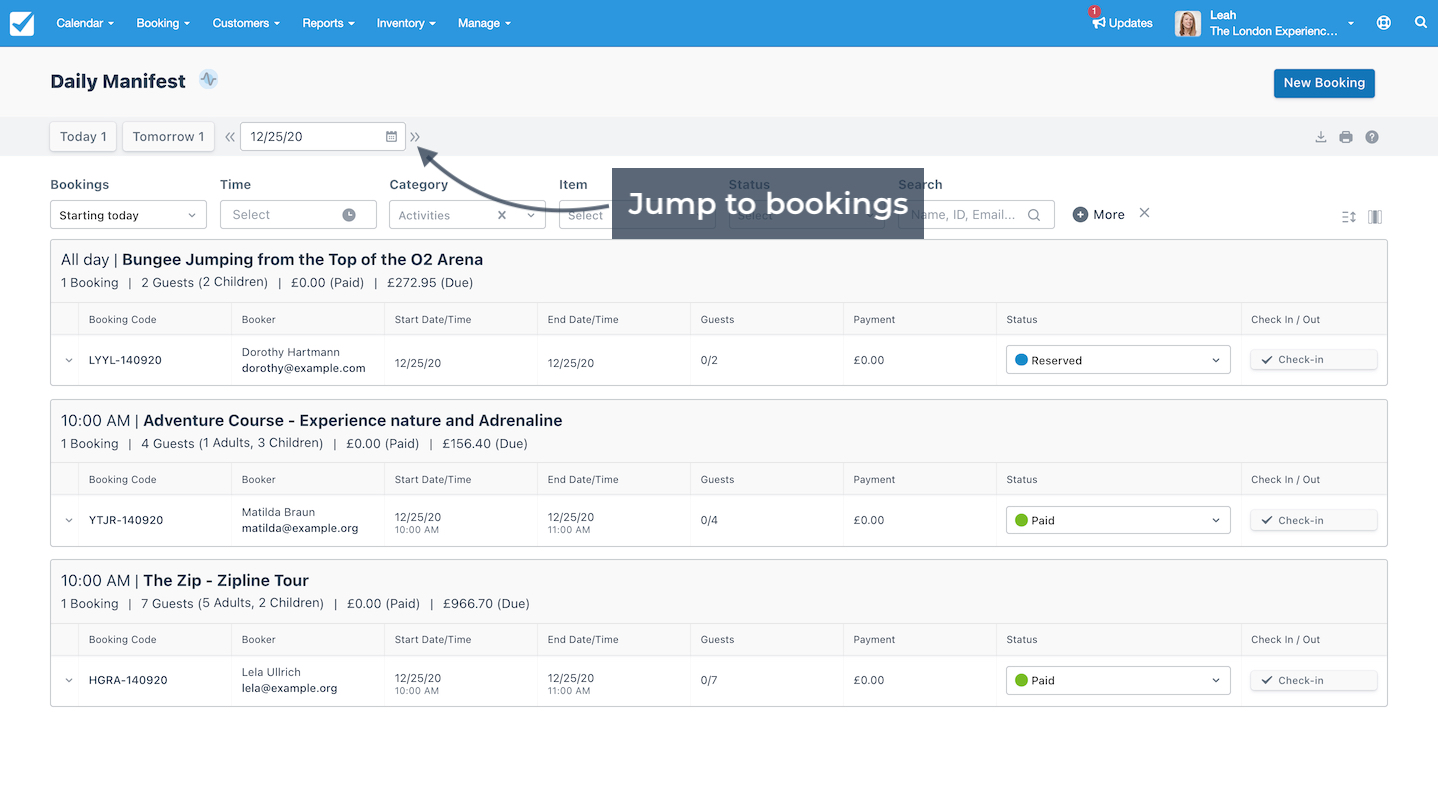
Task: Open the Manage menu
Action: tap(484, 23)
